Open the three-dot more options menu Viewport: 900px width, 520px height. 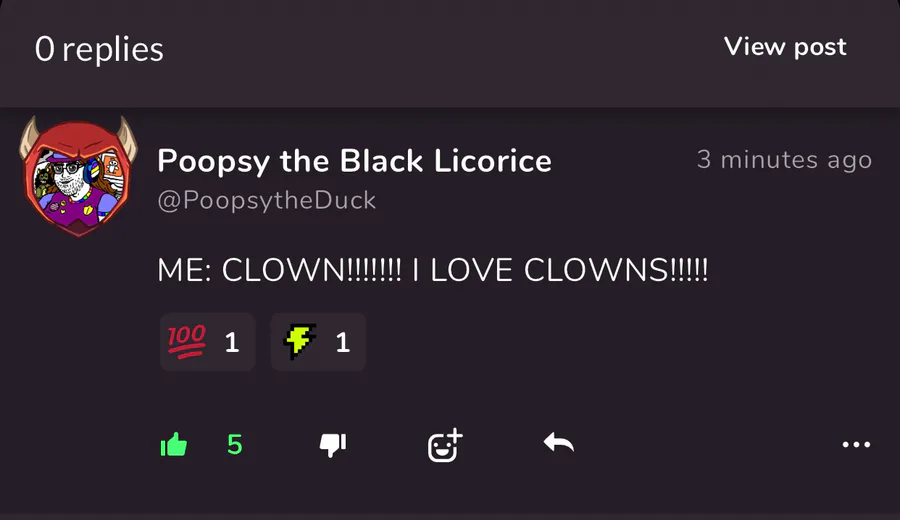tap(856, 444)
